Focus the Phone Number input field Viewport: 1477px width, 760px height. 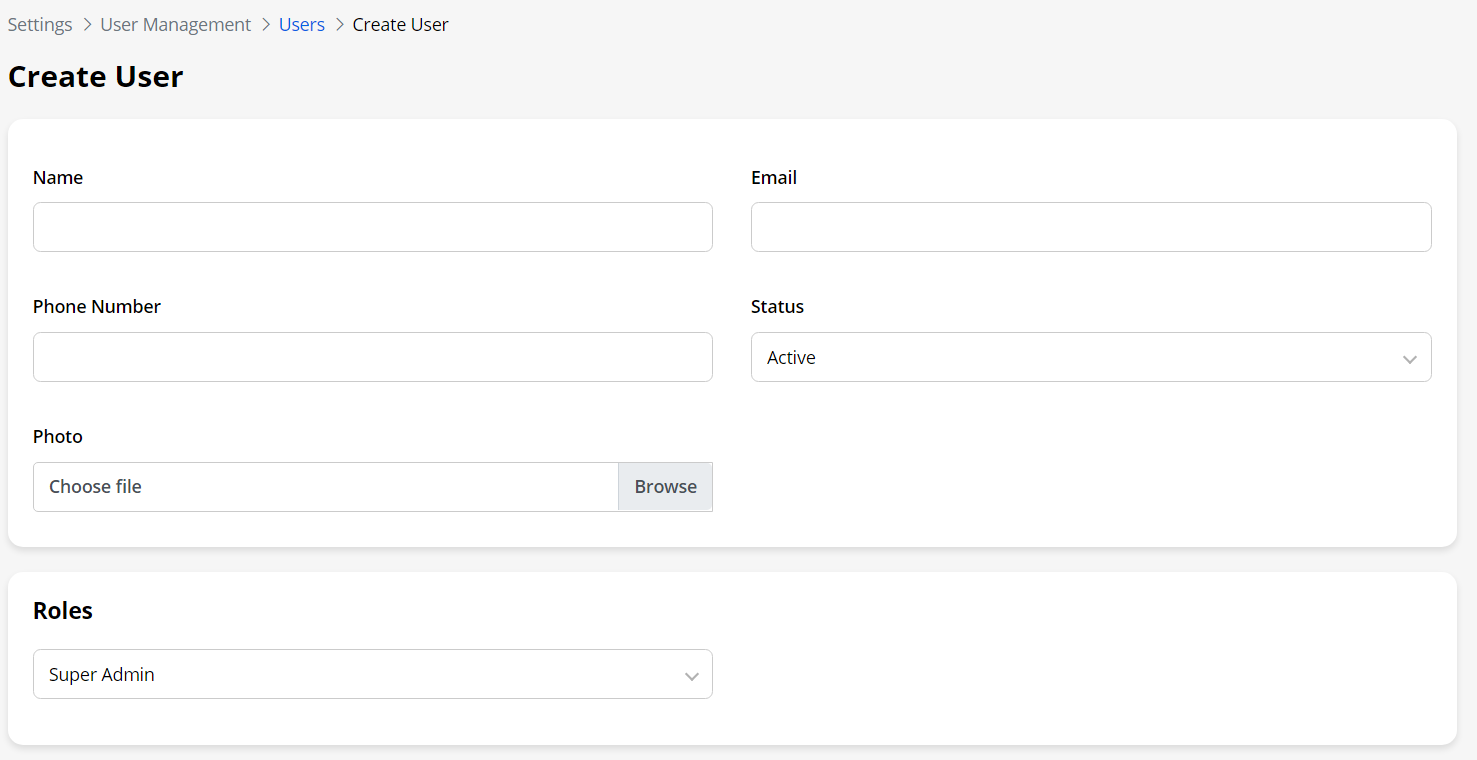pos(372,357)
